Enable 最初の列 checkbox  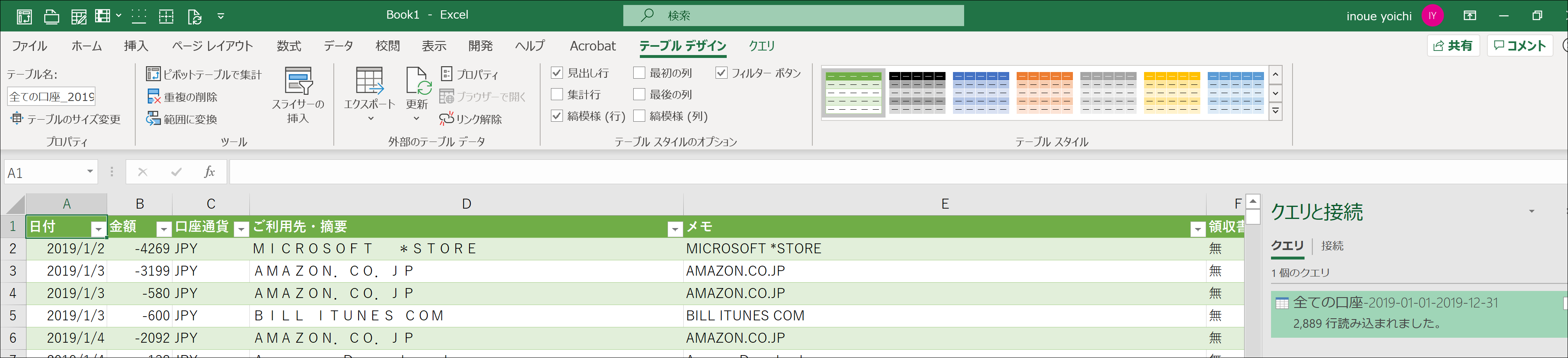coord(639,73)
